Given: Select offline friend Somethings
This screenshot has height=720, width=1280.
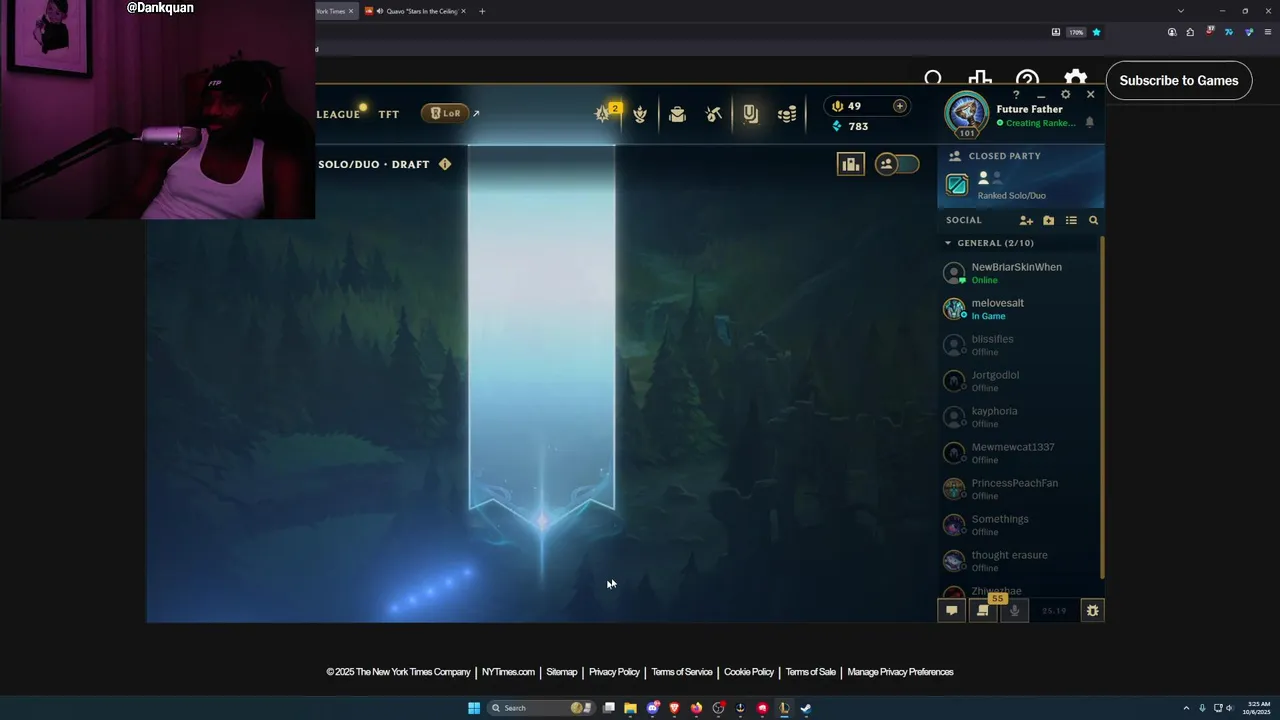Looking at the screenshot, I should tap(1018, 525).
